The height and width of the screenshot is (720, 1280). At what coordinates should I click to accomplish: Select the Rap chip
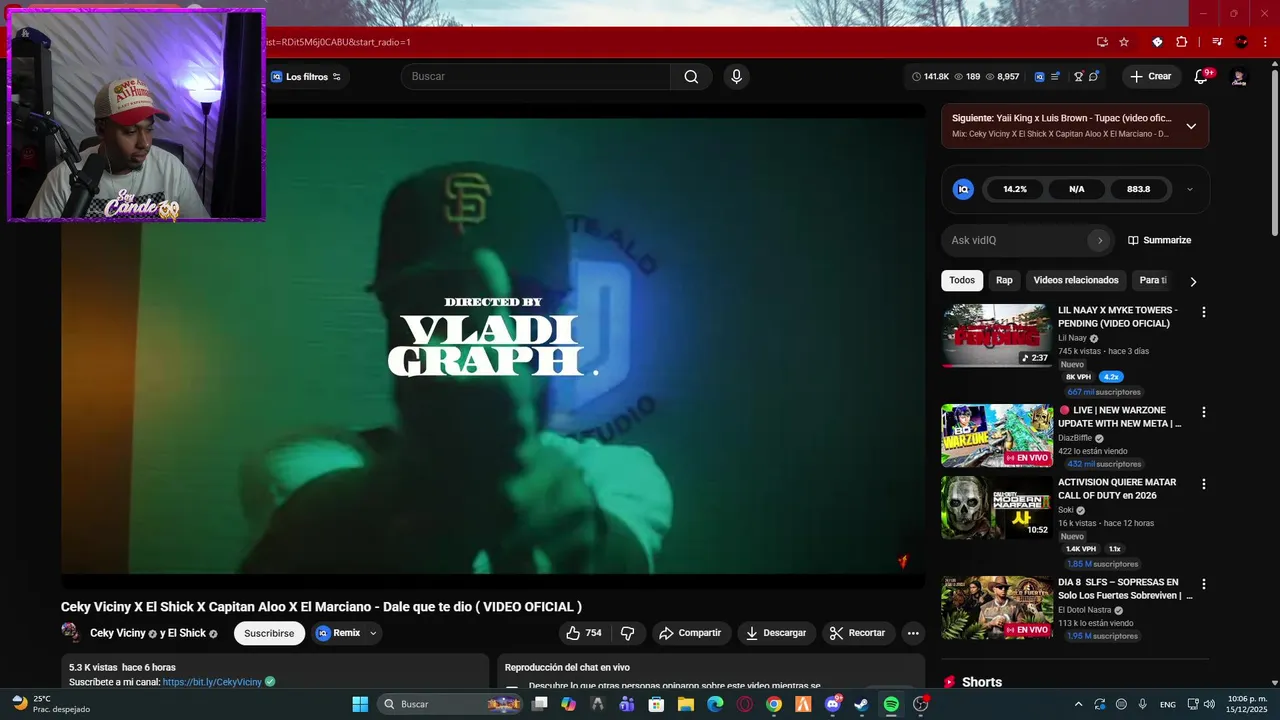pos(1004,280)
